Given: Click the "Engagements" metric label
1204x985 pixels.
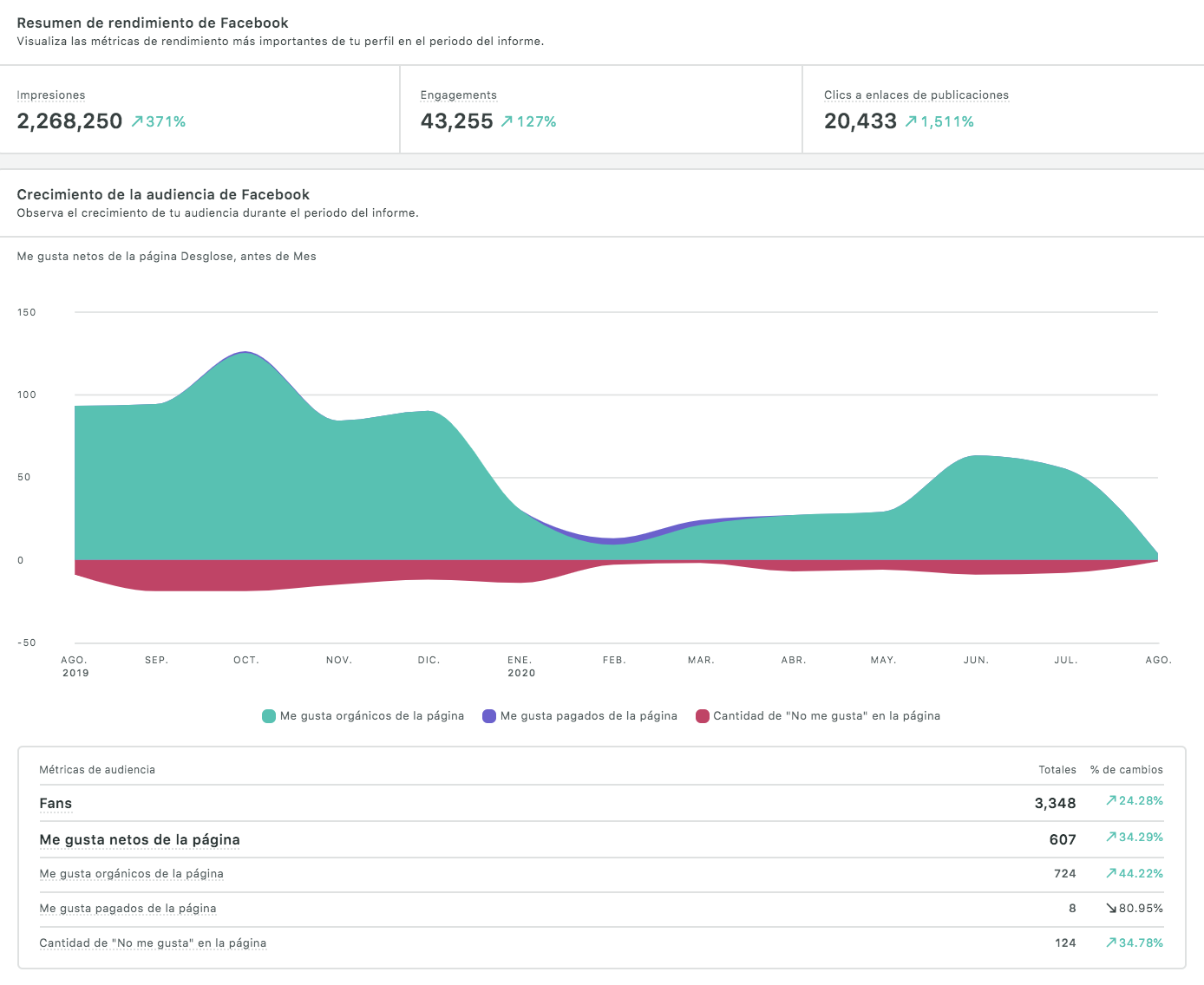Looking at the screenshot, I should 459,95.
